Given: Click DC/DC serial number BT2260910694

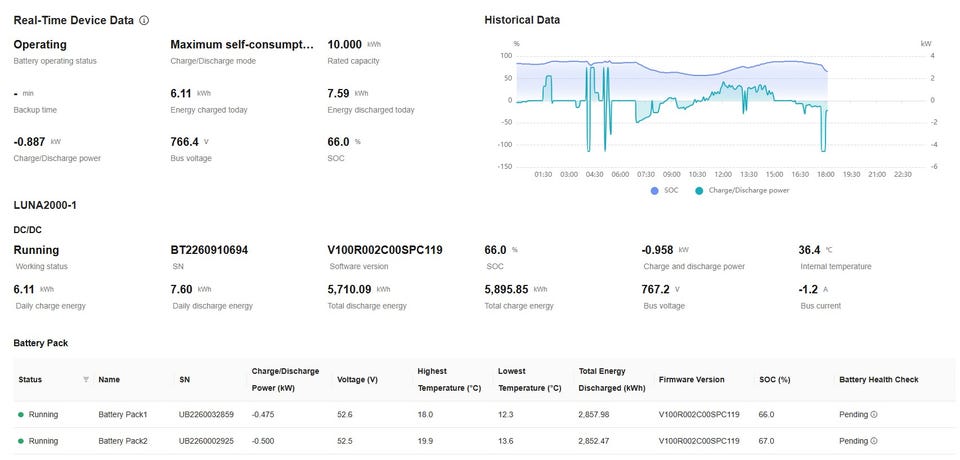Looking at the screenshot, I should 209,250.
